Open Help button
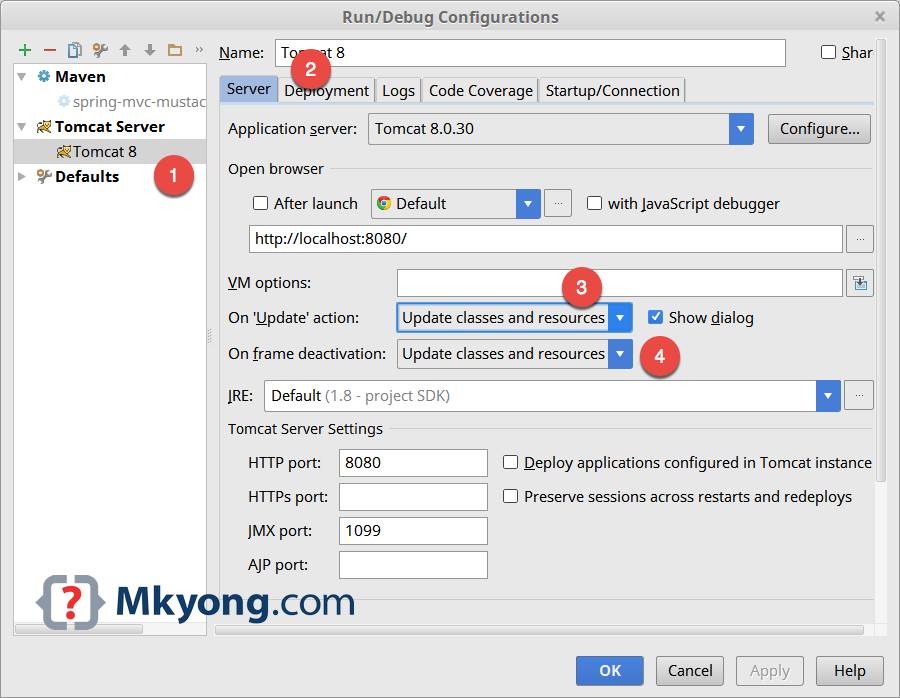900x698 pixels. click(849, 670)
